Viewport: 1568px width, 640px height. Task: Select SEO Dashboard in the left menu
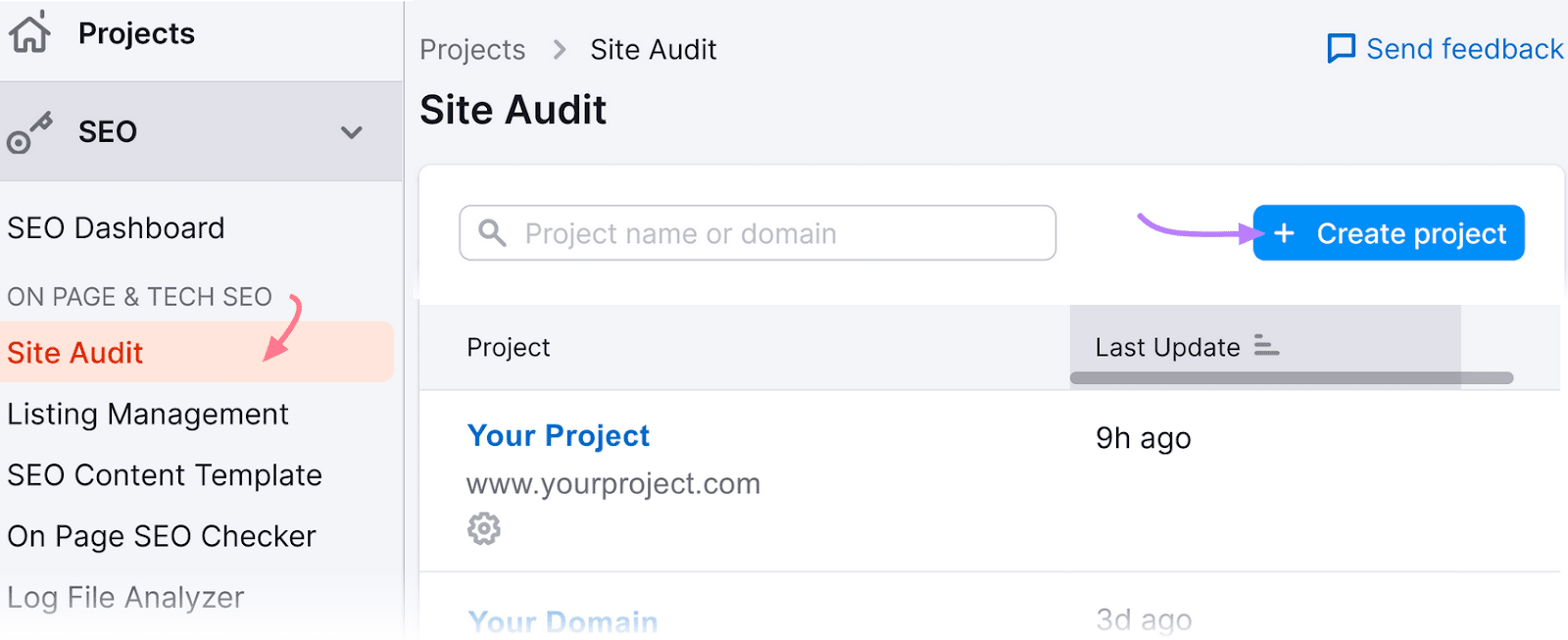pyautogui.click(x=116, y=228)
